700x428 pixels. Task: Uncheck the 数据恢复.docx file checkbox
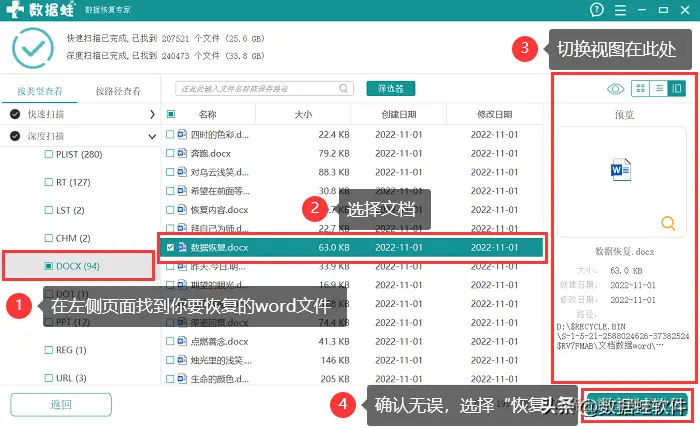click(x=170, y=247)
